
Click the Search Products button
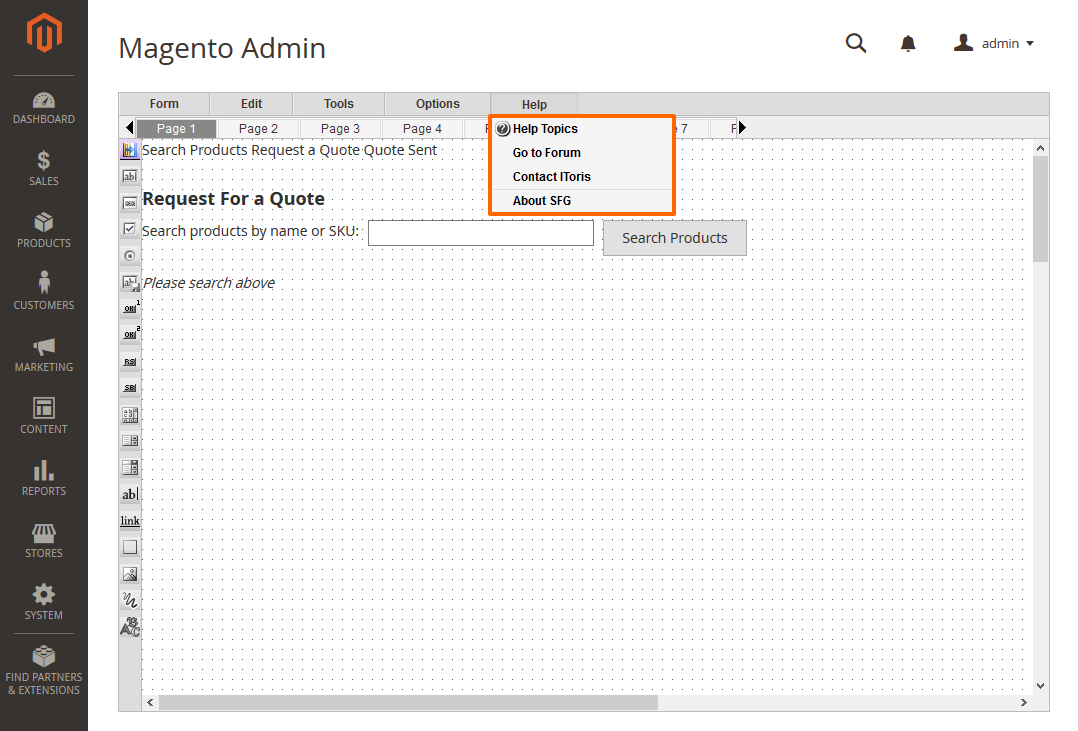674,238
